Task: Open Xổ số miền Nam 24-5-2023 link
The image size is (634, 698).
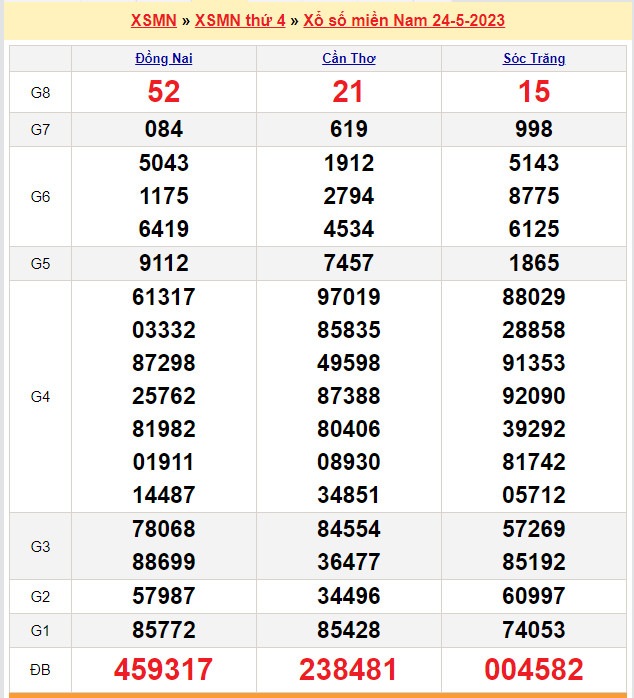Action: [x=404, y=20]
